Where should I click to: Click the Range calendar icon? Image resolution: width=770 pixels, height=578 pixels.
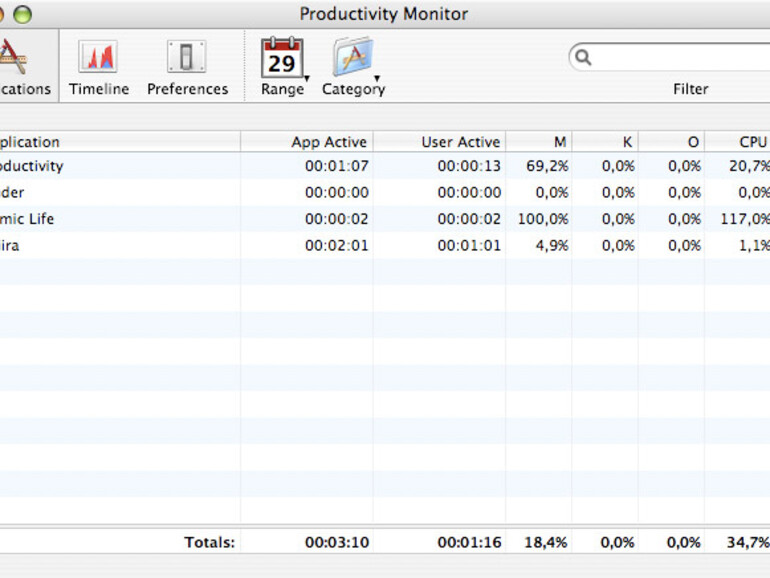click(281, 58)
